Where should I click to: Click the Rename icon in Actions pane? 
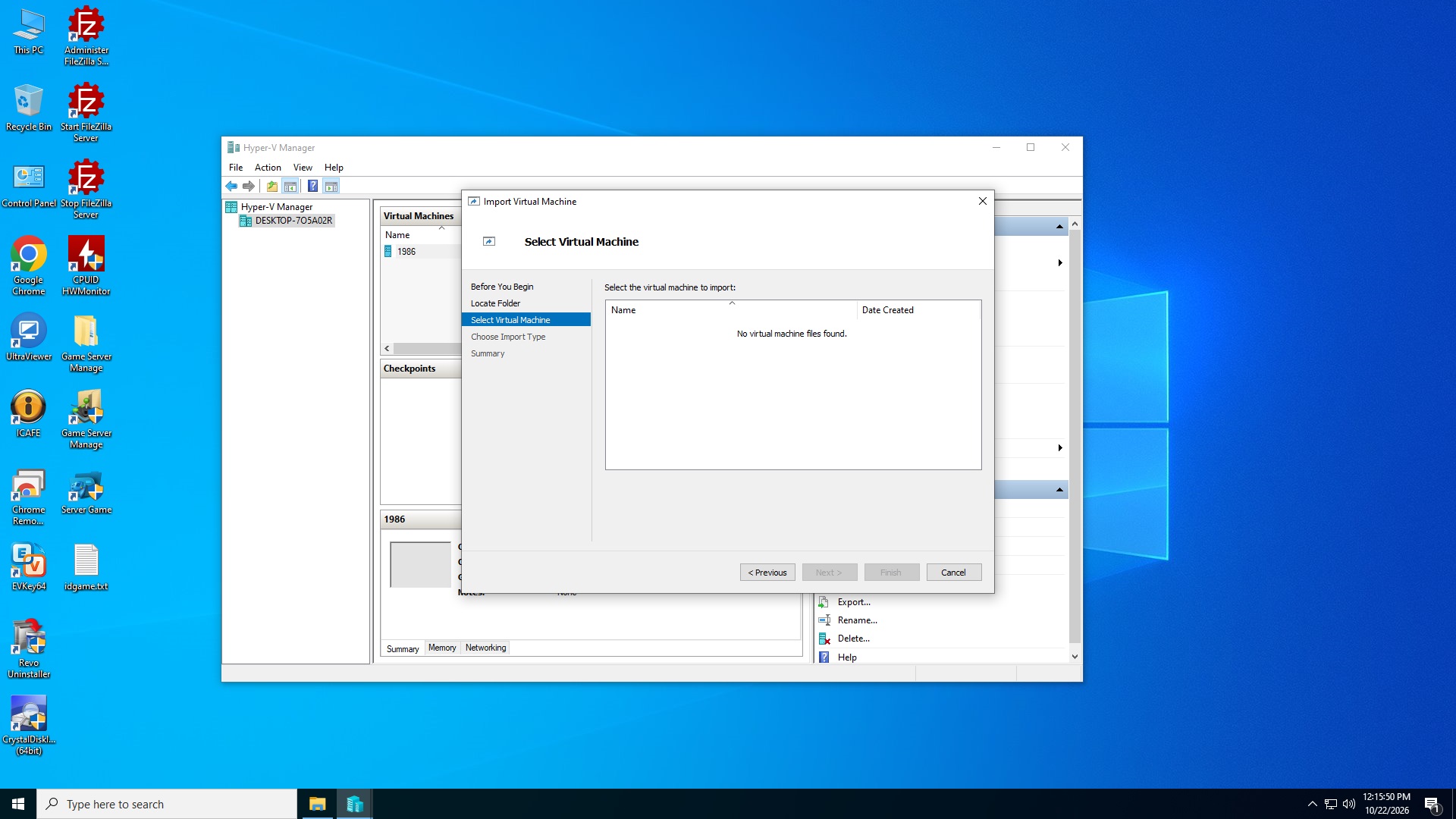[824, 620]
